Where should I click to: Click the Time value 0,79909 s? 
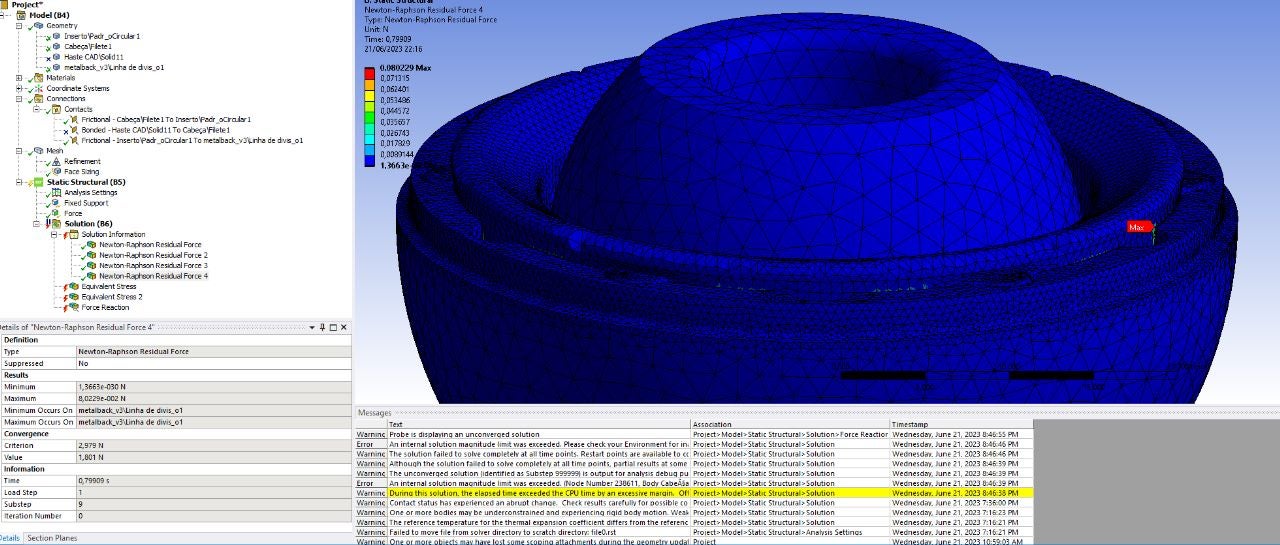(x=213, y=480)
